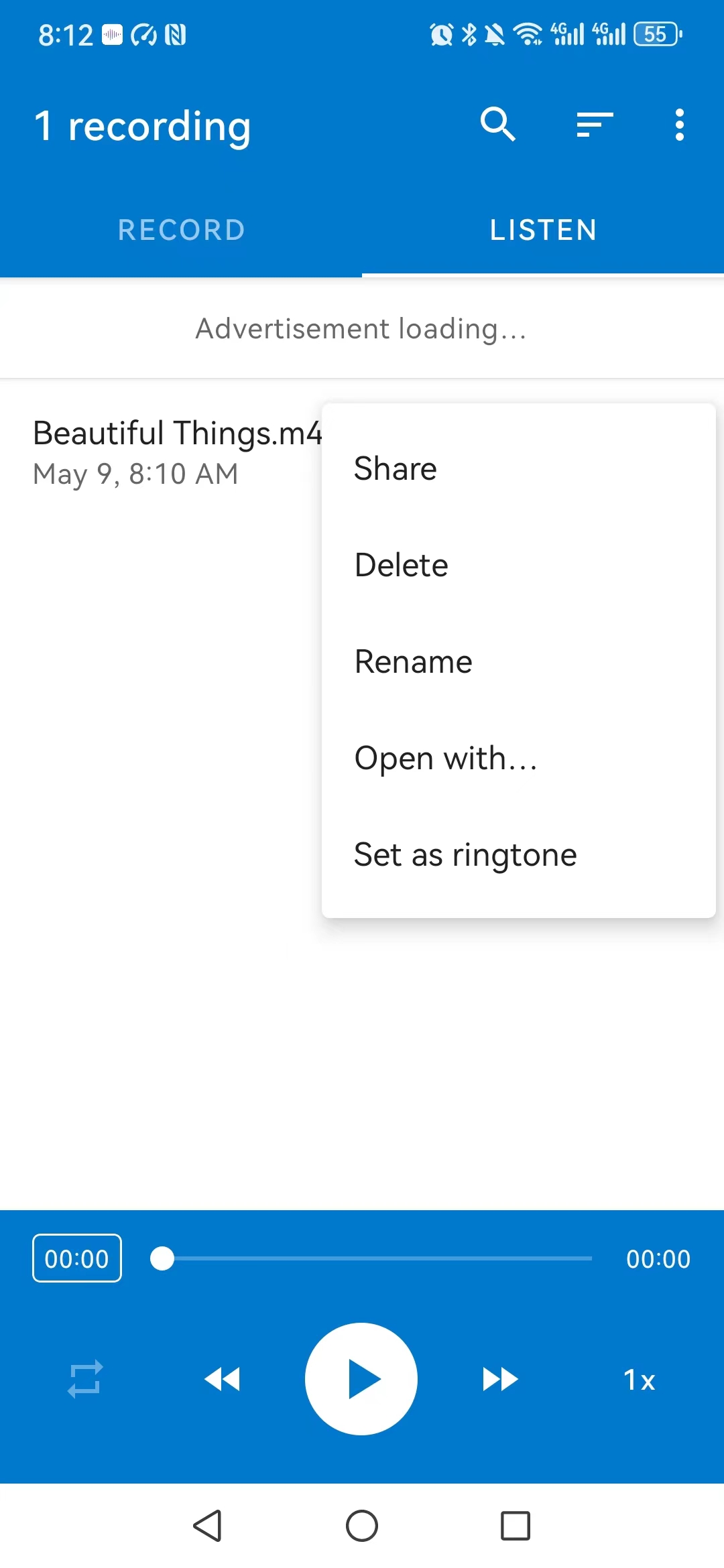Tap the Android back navigation icon
The width and height of the screenshot is (724, 1568).
208,1526
